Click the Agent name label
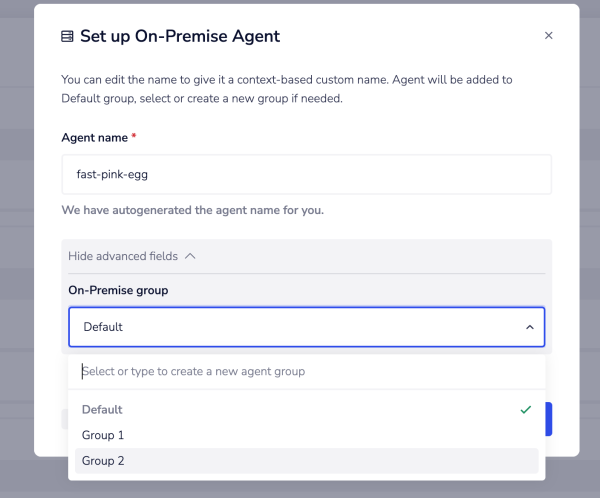The height and width of the screenshot is (498, 600). pos(93,135)
